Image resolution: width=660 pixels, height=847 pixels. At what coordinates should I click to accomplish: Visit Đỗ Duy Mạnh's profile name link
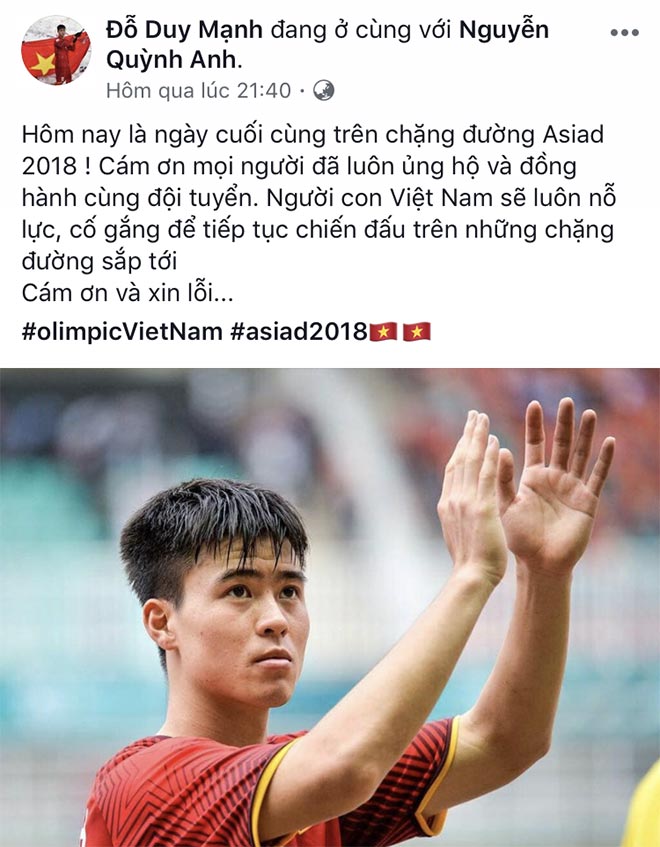click(184, 30)
